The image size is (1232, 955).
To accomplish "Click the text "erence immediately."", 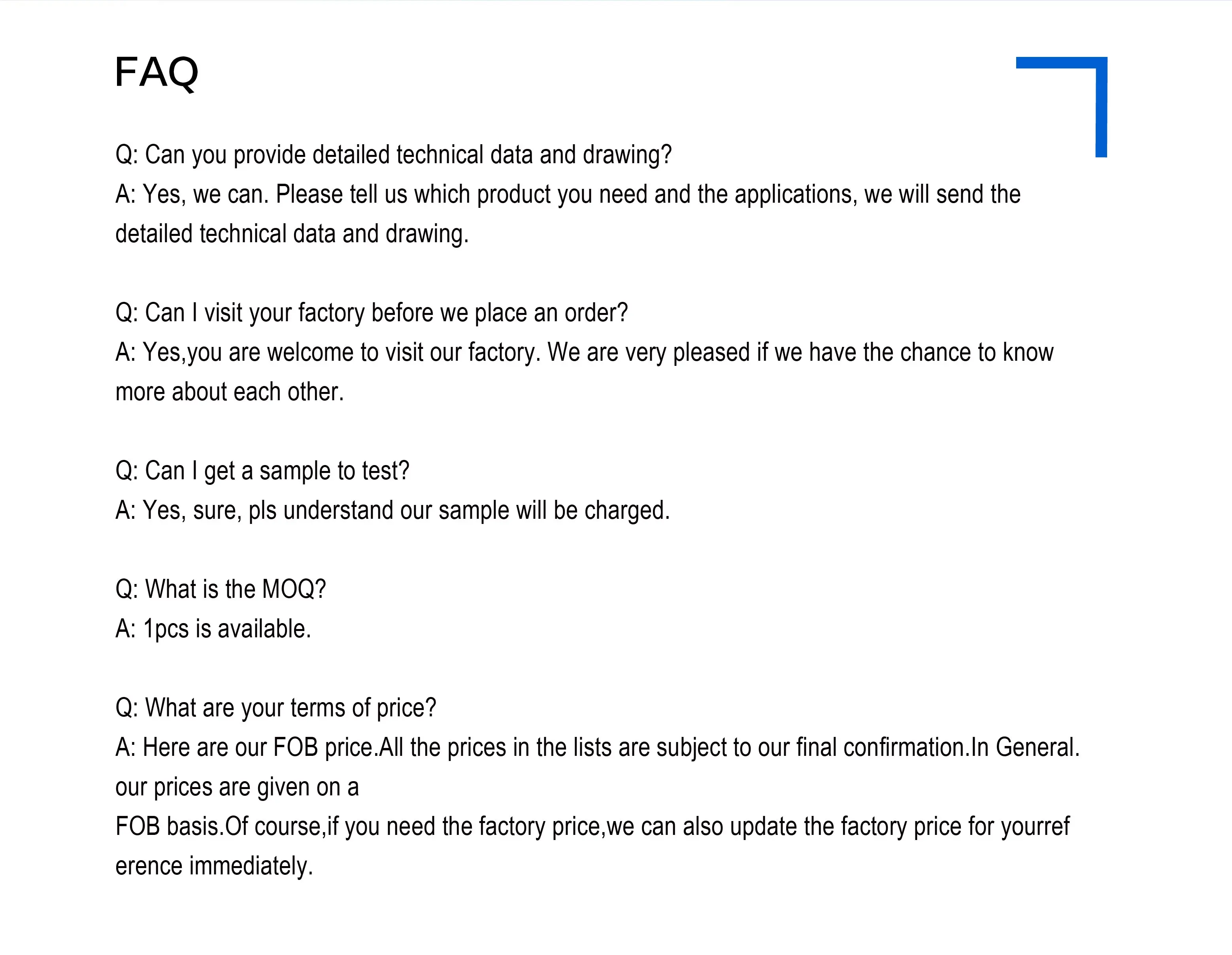I will (x=214, y=866).
